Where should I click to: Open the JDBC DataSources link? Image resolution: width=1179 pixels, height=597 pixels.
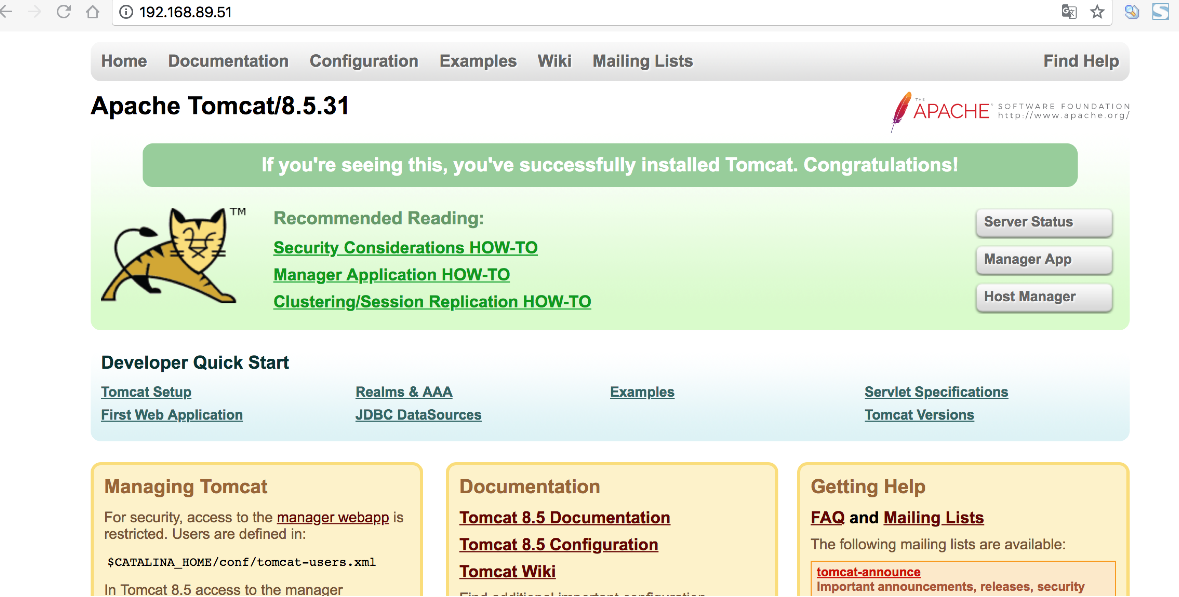coord(418,415)
